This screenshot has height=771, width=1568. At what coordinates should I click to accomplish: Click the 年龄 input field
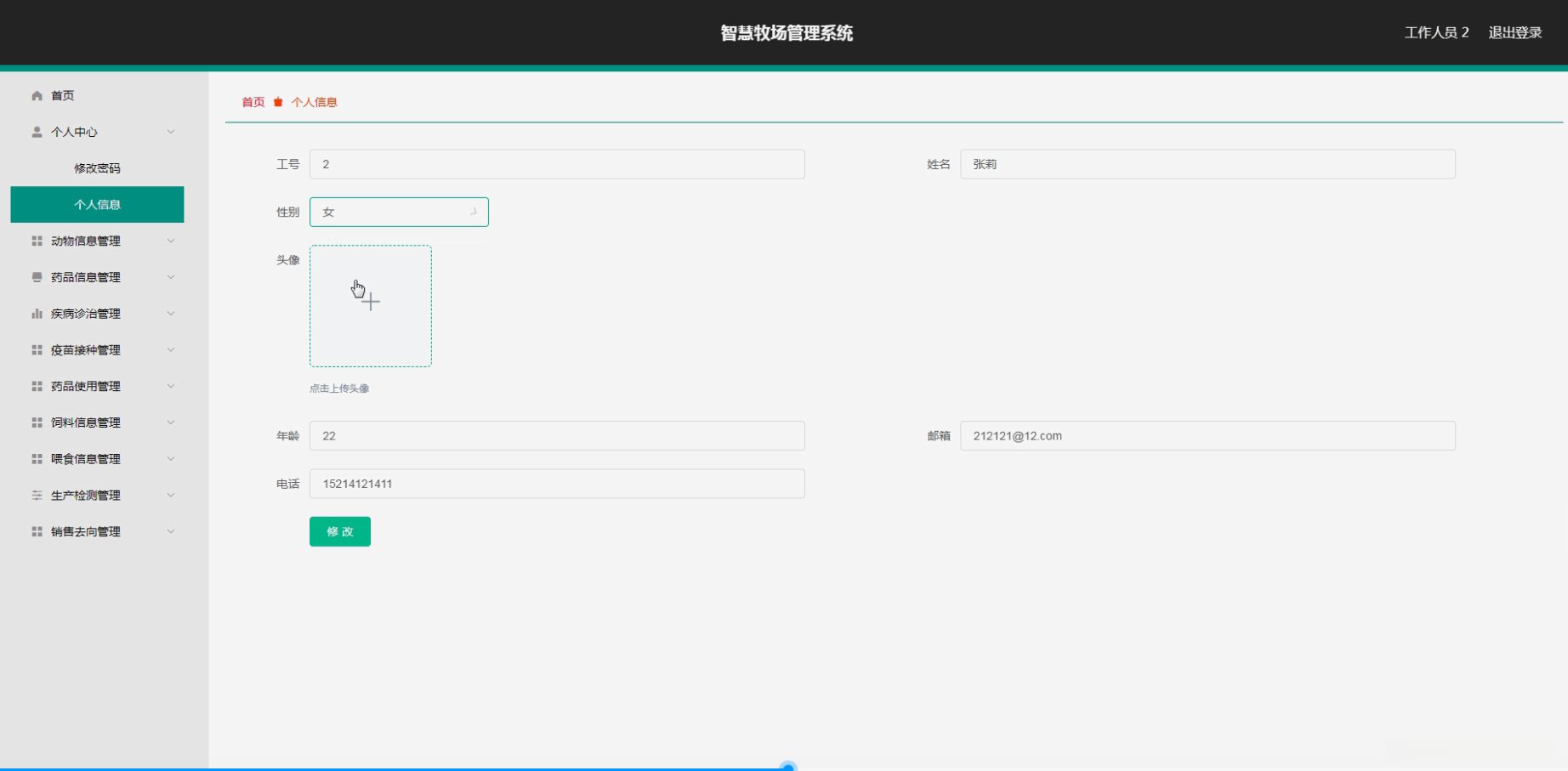(557, 436)
